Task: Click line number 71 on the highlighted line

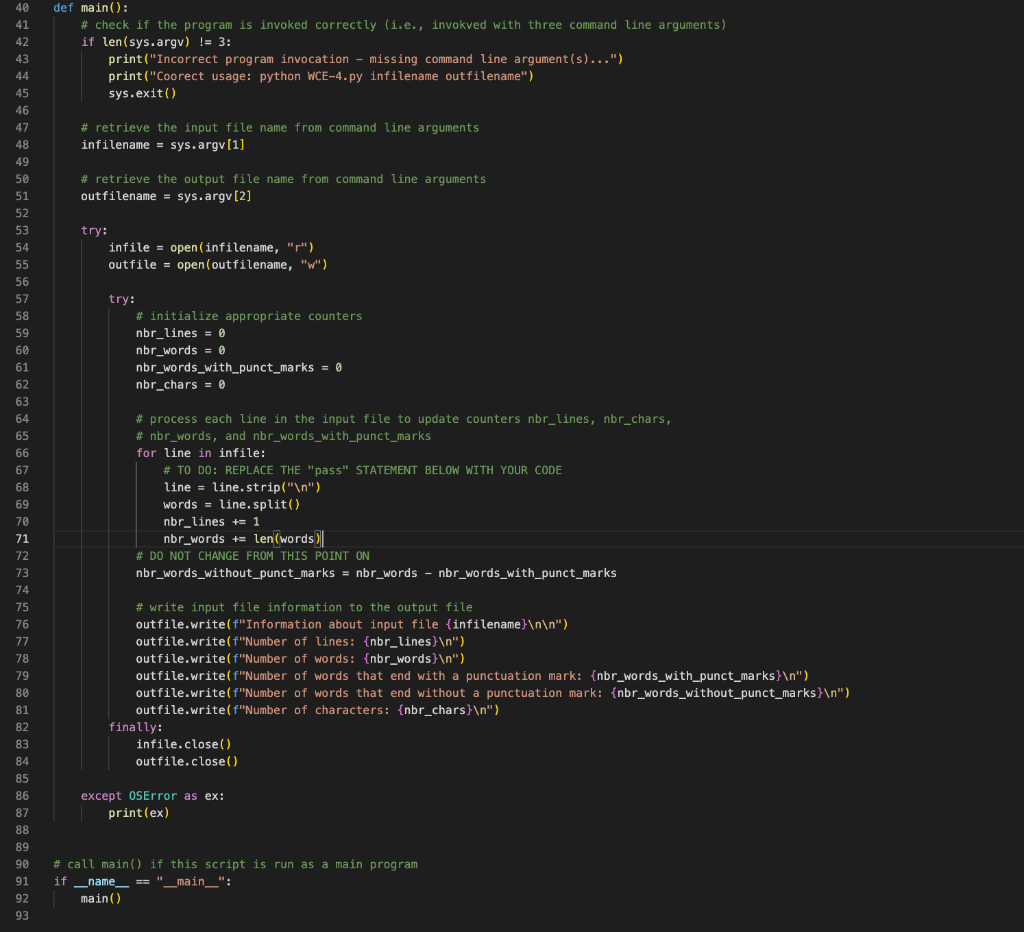Action: [23, 538]
